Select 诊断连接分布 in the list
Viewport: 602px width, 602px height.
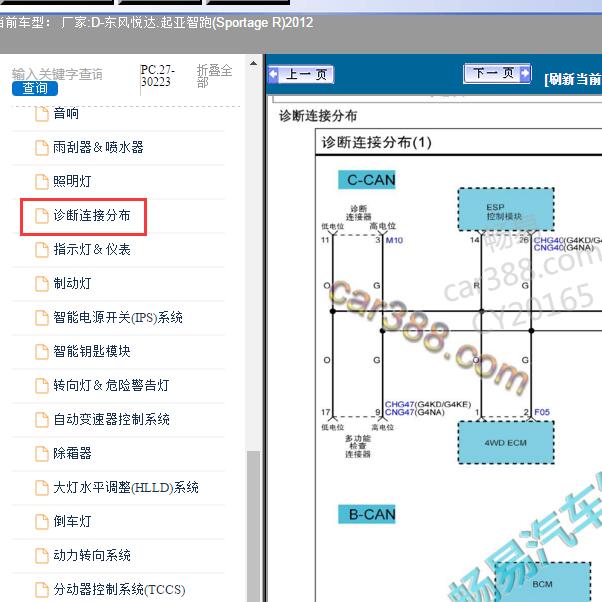[92, 215]
